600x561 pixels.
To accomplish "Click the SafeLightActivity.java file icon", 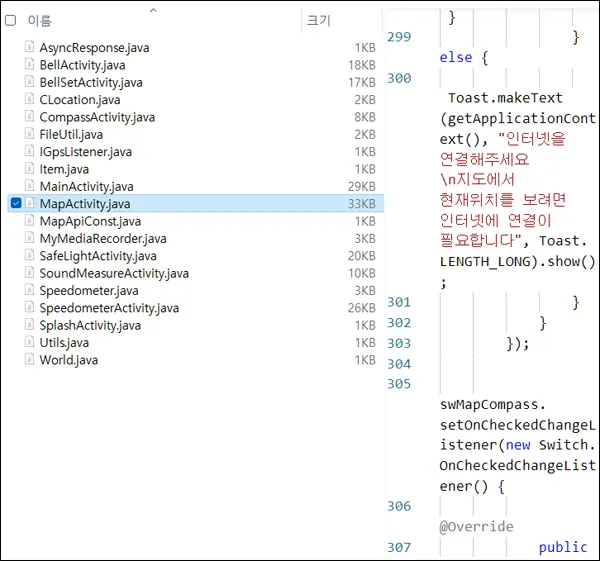I will [29, 255].
